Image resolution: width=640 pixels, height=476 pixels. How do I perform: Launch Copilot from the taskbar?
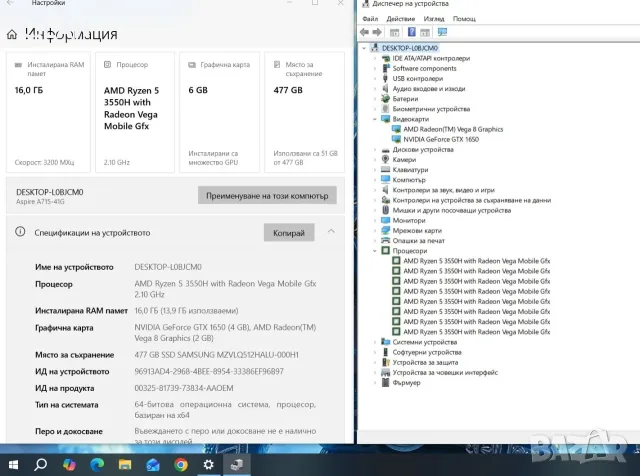click(x=69, y=465)
